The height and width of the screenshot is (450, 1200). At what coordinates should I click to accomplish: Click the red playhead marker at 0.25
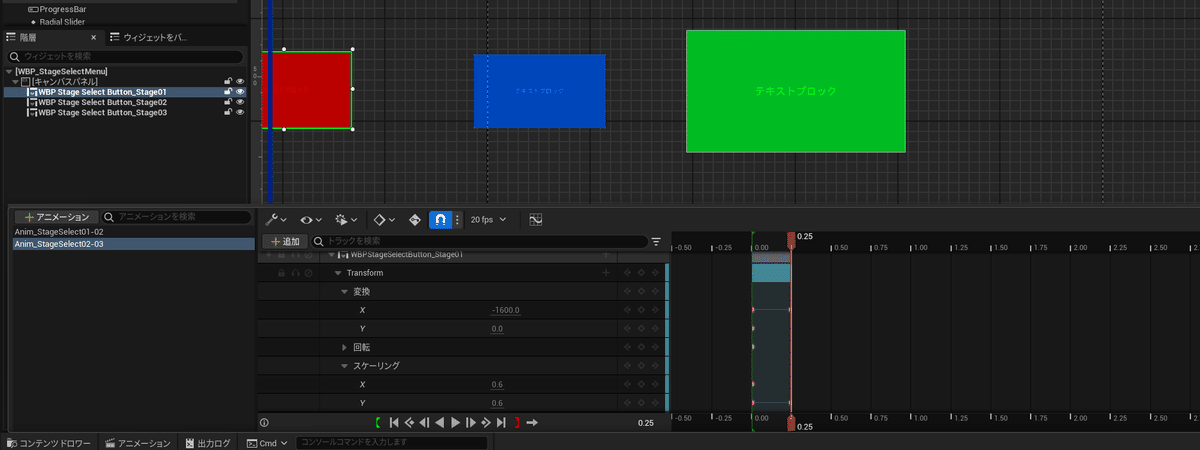coord(791,238)
